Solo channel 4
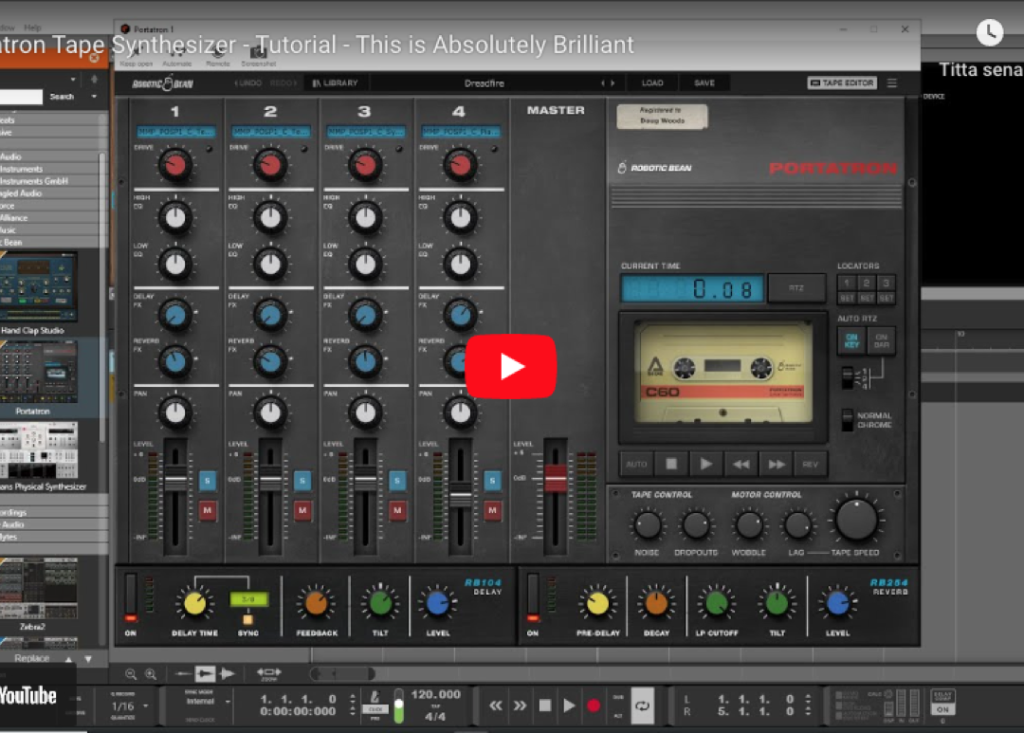 492,481
